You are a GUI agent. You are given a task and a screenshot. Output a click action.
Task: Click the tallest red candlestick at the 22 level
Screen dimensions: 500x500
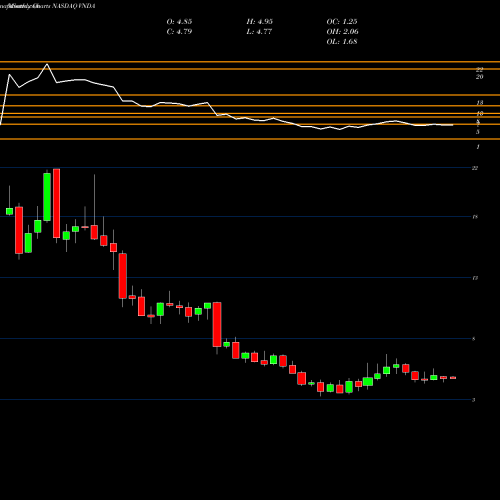(x=56, y=203)
